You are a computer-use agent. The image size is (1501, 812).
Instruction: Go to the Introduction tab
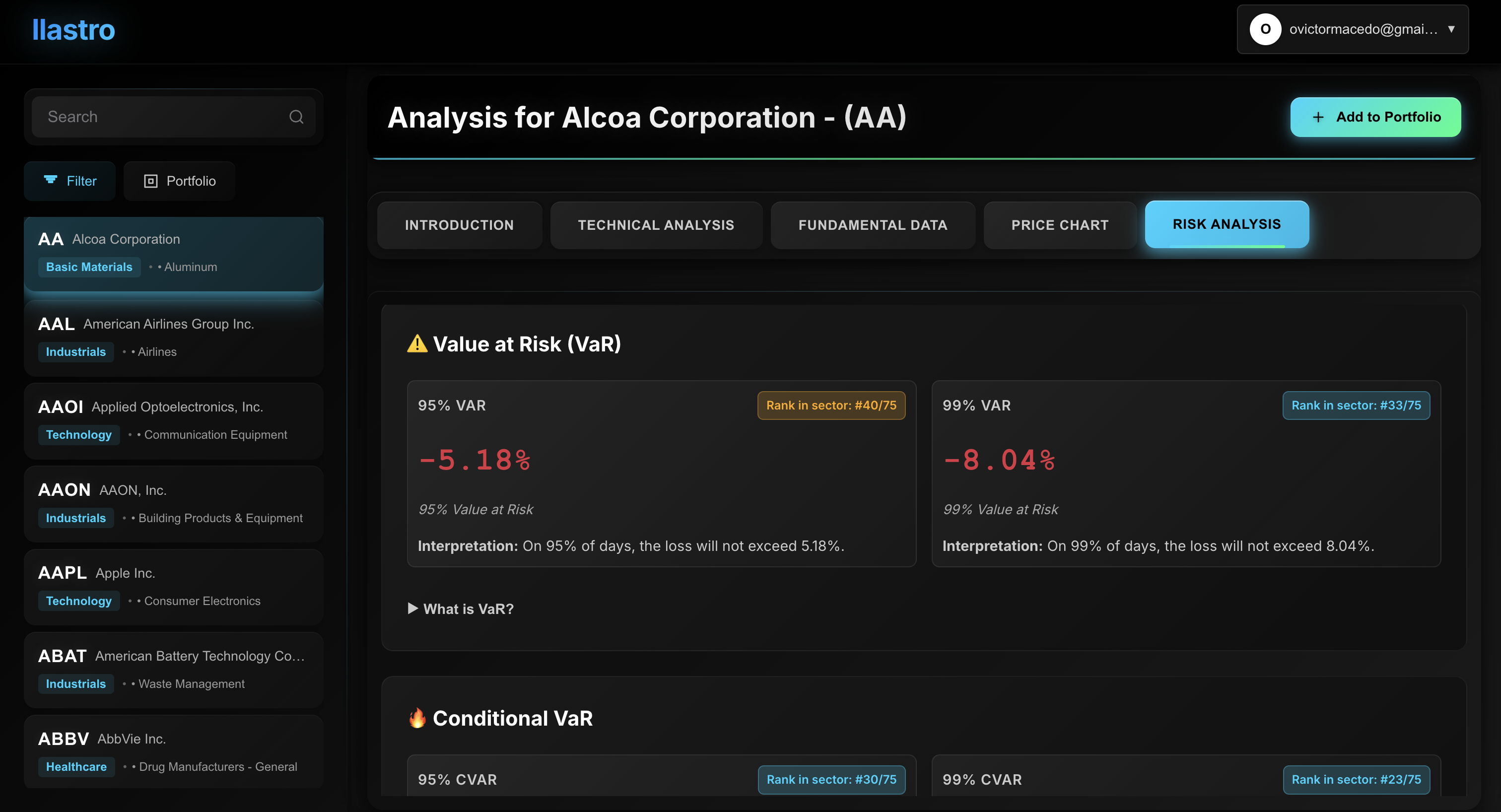point(459,225)
